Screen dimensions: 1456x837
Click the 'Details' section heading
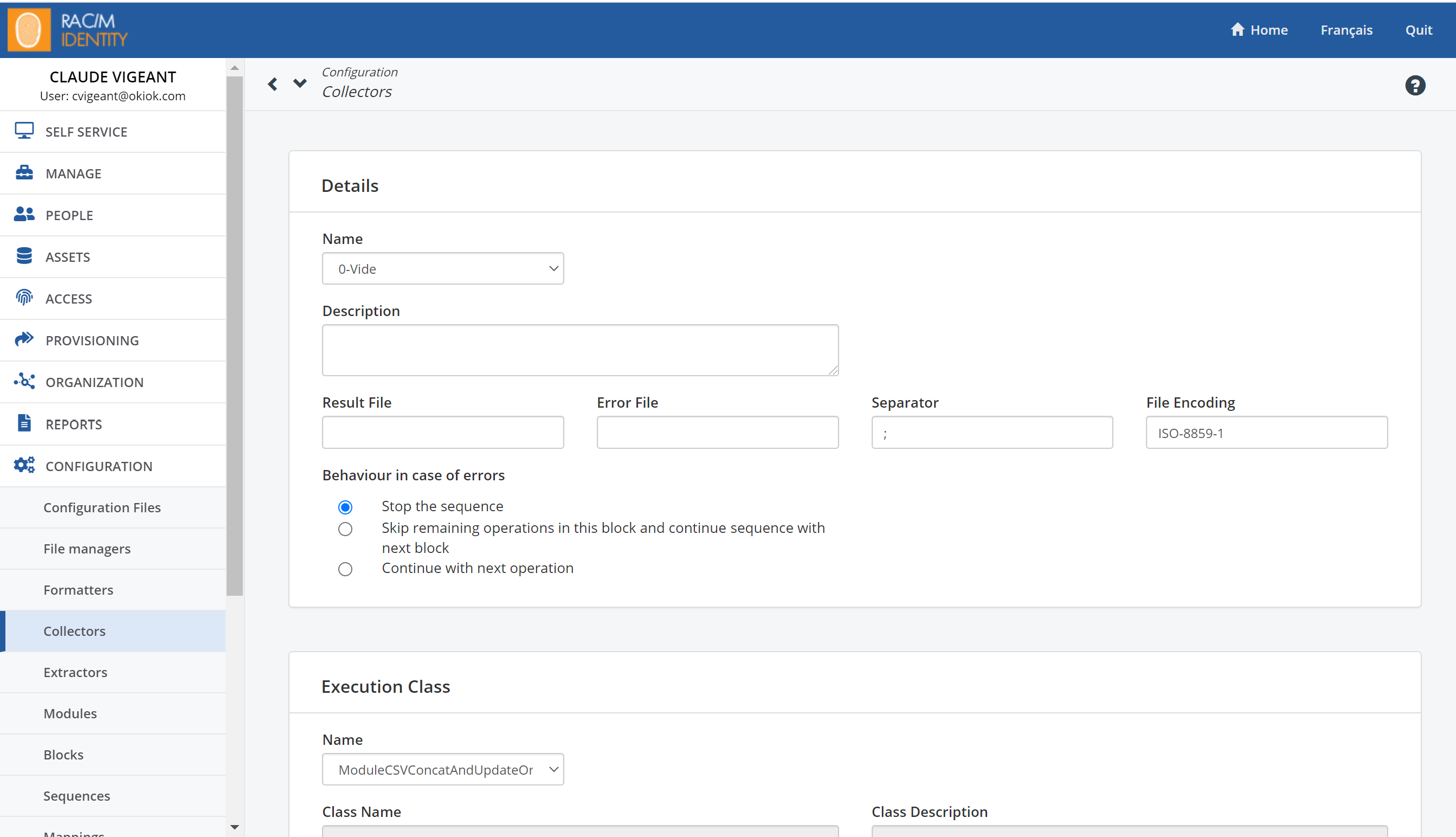(x=350, y=186)
